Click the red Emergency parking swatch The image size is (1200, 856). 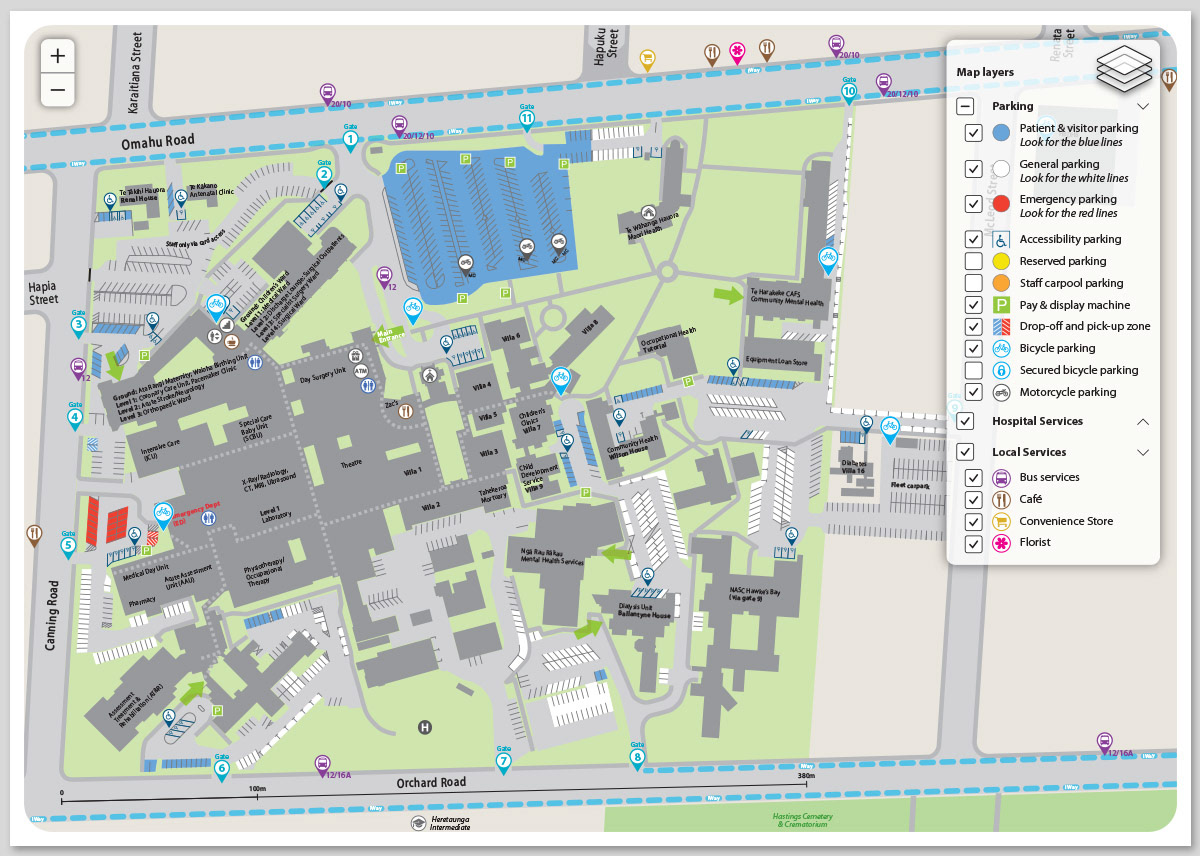click(x=1001, y=204)
